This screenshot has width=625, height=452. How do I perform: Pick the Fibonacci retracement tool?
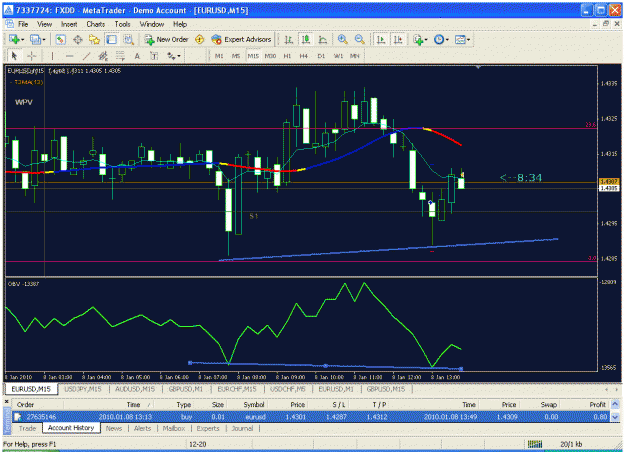click(120, 56)
